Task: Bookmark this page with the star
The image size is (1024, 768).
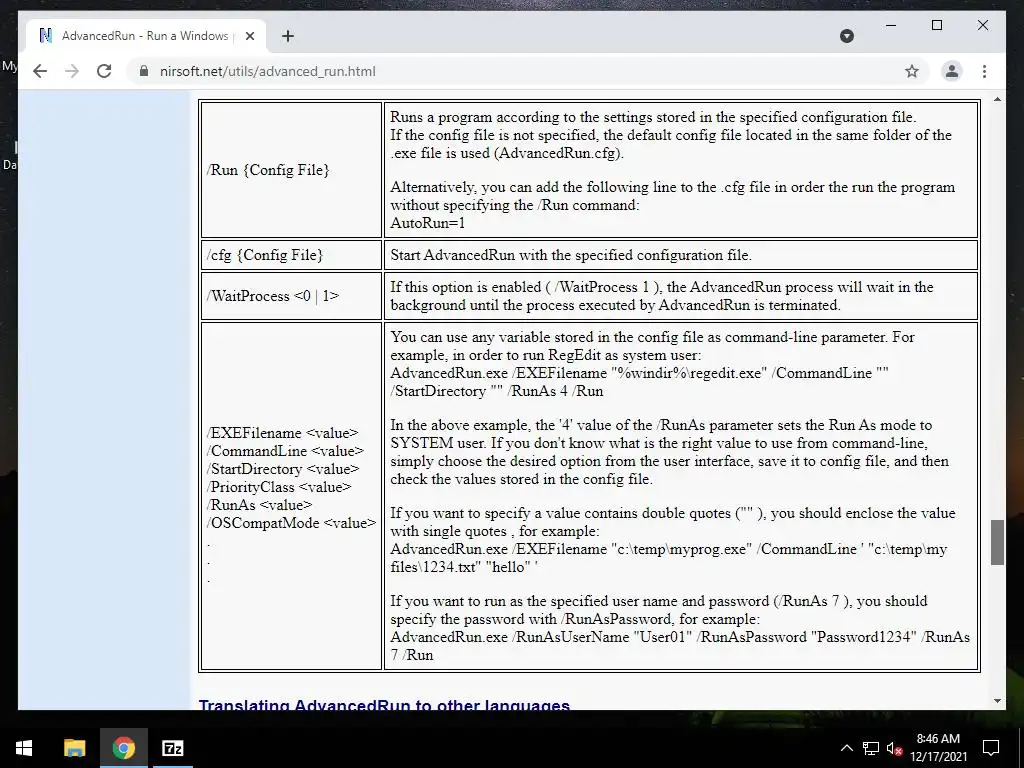Action: pos(912,71)
